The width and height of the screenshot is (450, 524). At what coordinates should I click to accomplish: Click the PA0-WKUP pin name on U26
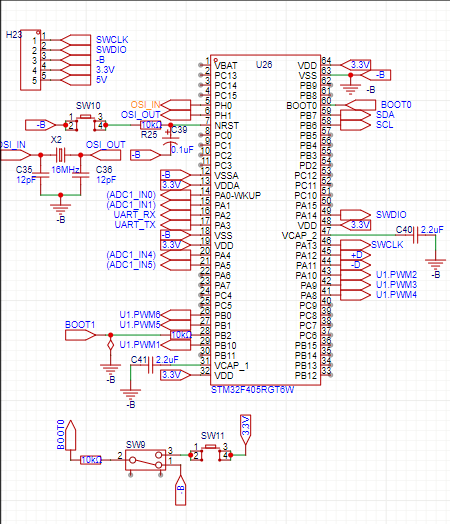click(x=238, y=195)
